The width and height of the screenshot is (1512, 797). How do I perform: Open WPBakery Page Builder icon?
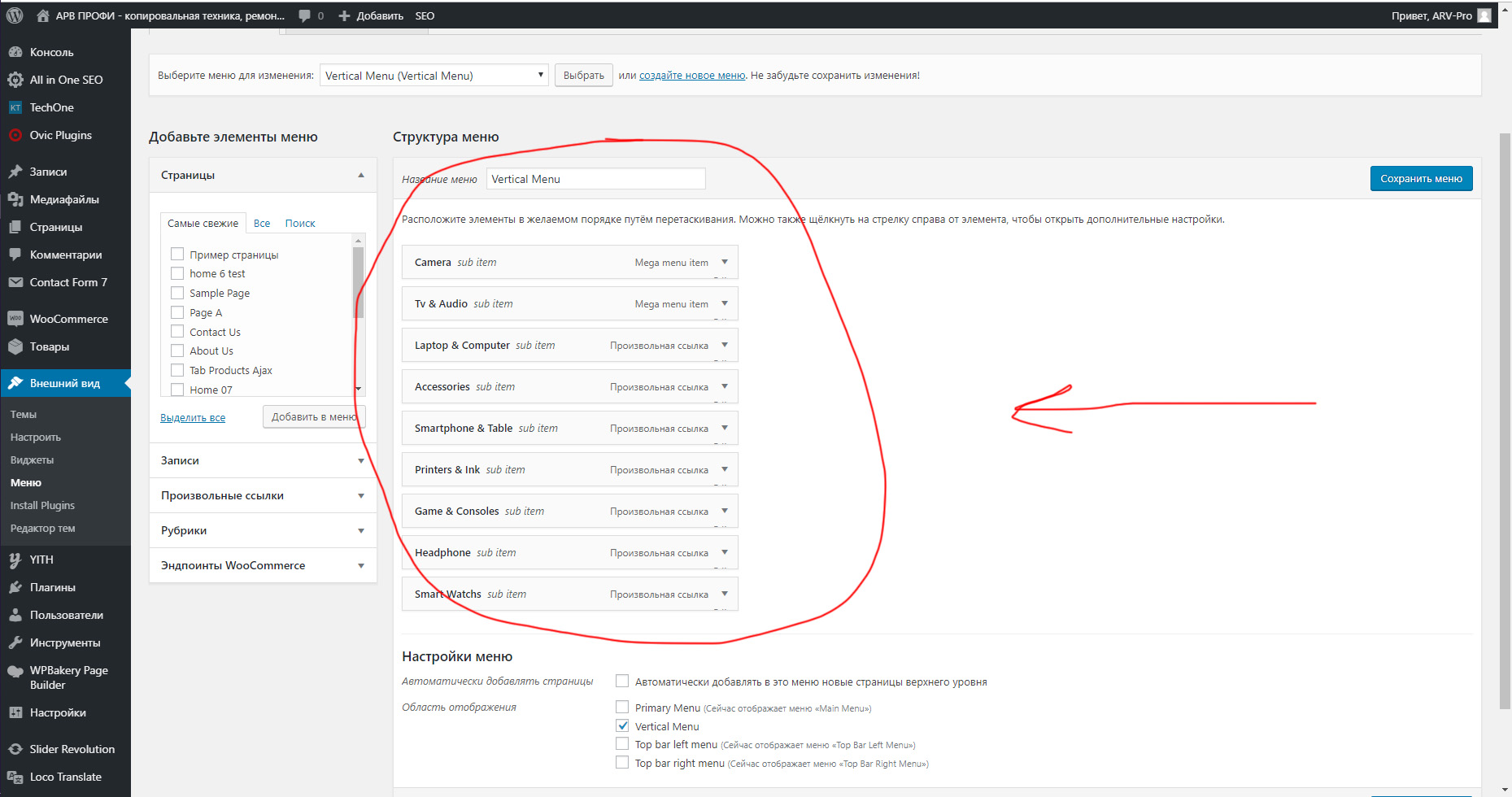tap(15, 671)
